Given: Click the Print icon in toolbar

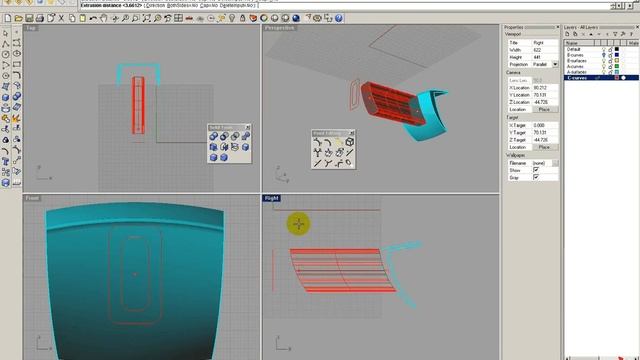Looking at the screenshot, I should pos(40,18).
